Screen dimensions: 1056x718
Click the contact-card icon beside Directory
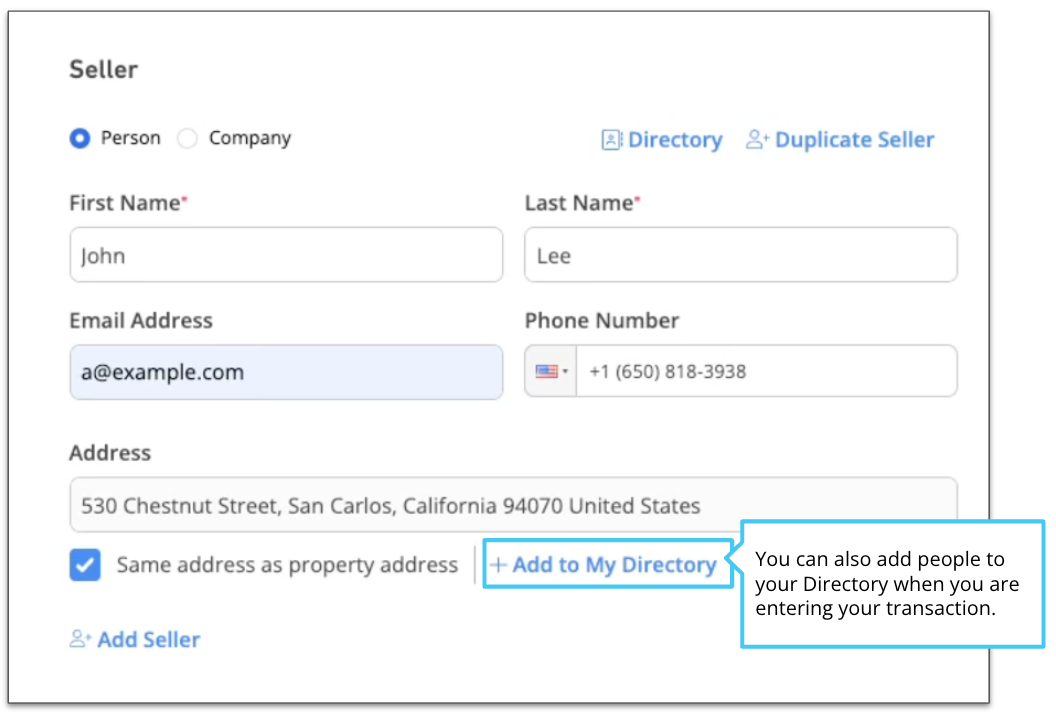coord(610,140)
